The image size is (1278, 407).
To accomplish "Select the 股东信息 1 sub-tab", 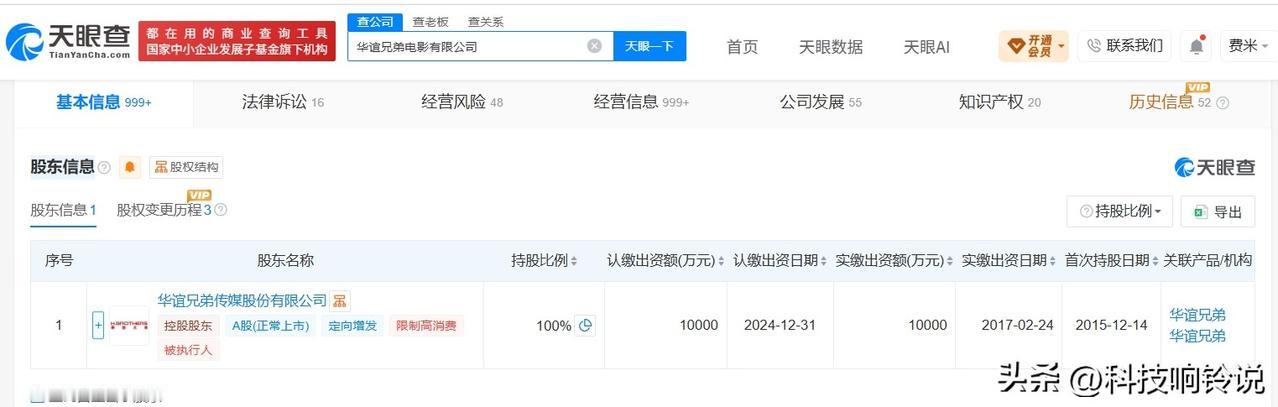I will click(63, 210).
